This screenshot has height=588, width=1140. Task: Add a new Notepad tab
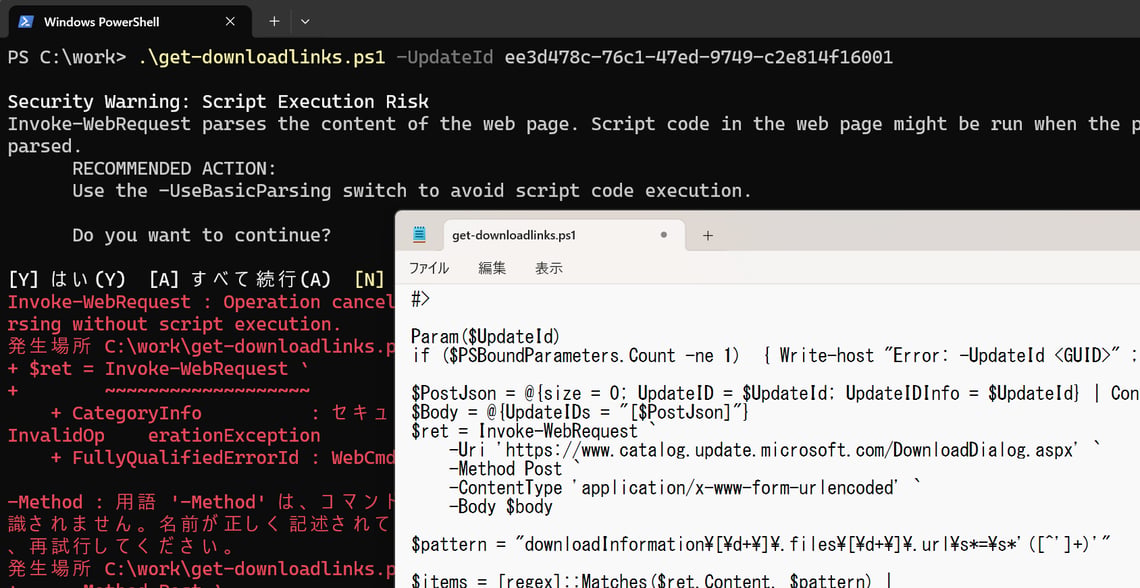click(707, 235)
